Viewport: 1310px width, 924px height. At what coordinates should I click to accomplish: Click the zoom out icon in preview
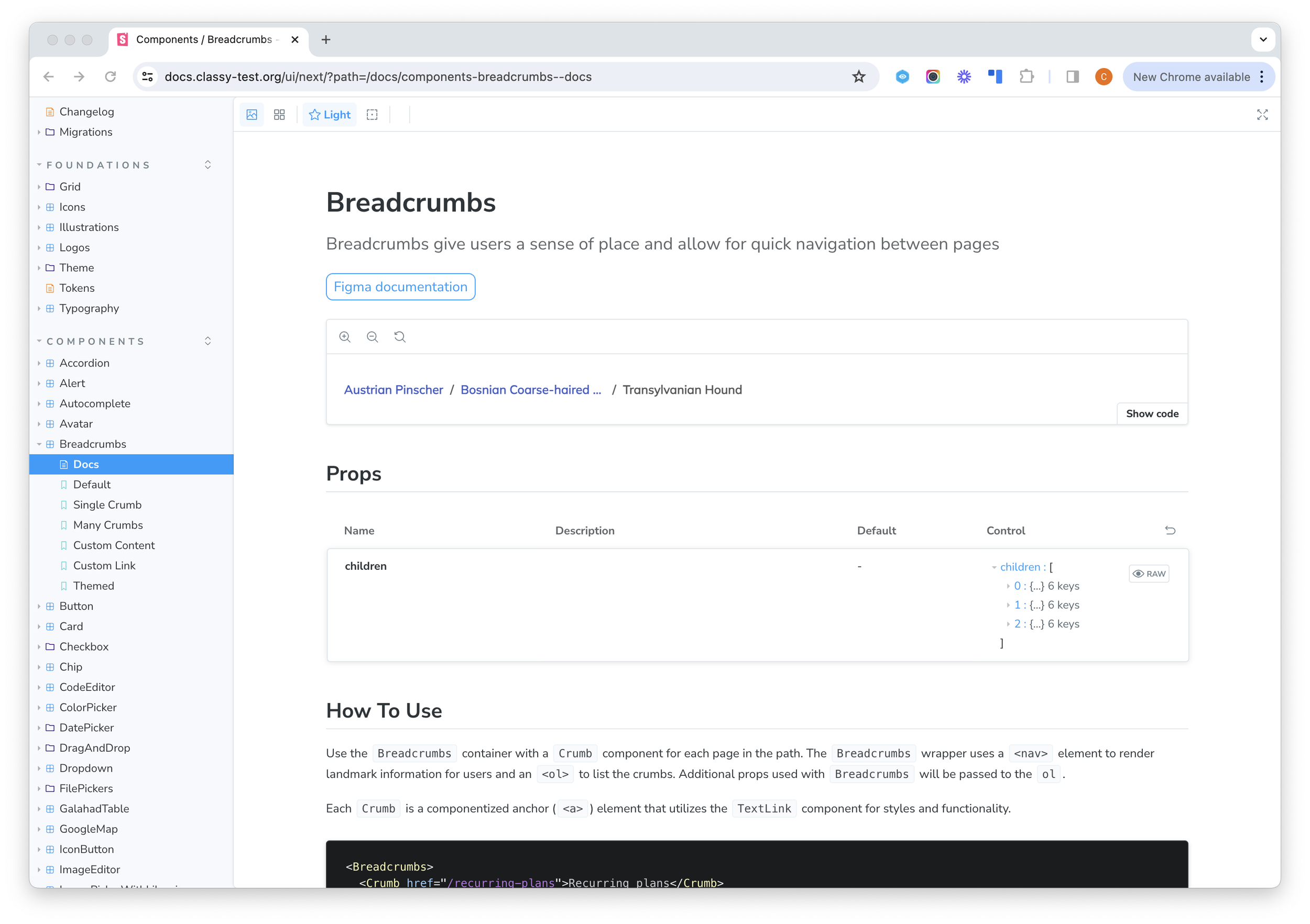pos(373,337)
